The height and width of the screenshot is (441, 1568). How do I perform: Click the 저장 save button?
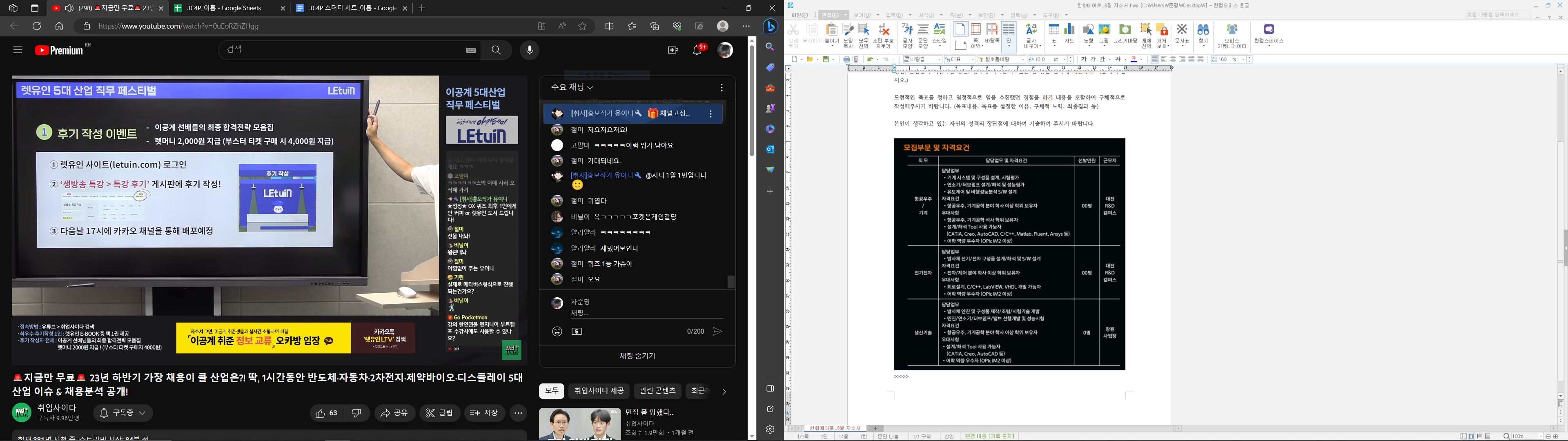tap(485, 413)
